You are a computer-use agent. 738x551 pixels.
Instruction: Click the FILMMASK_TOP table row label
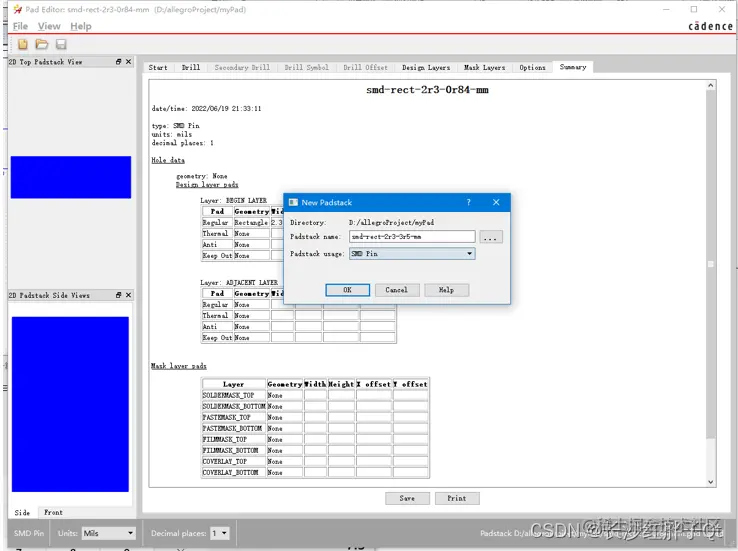tap(225, 439)
